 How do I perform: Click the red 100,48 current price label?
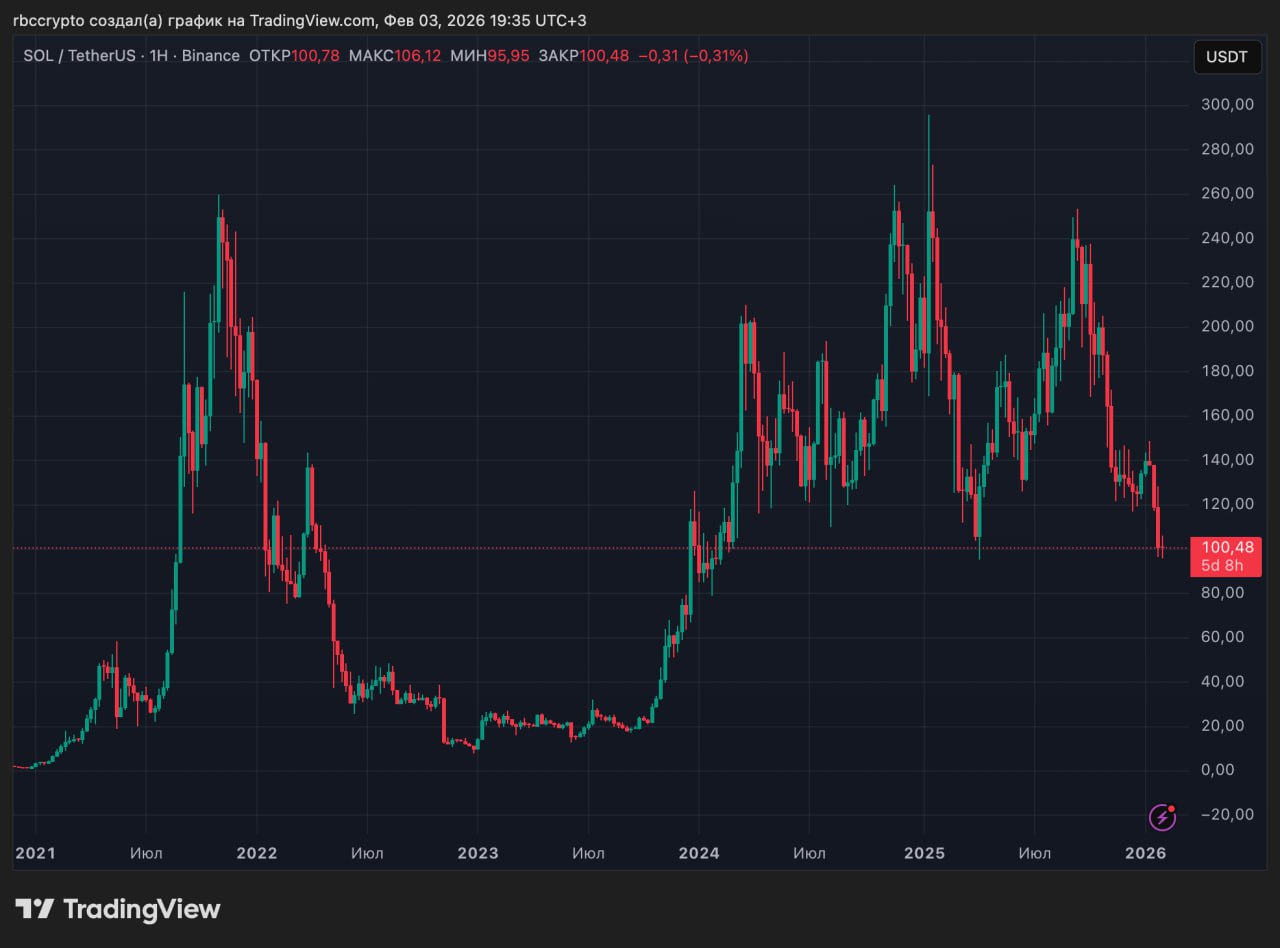click(1225, 547)
